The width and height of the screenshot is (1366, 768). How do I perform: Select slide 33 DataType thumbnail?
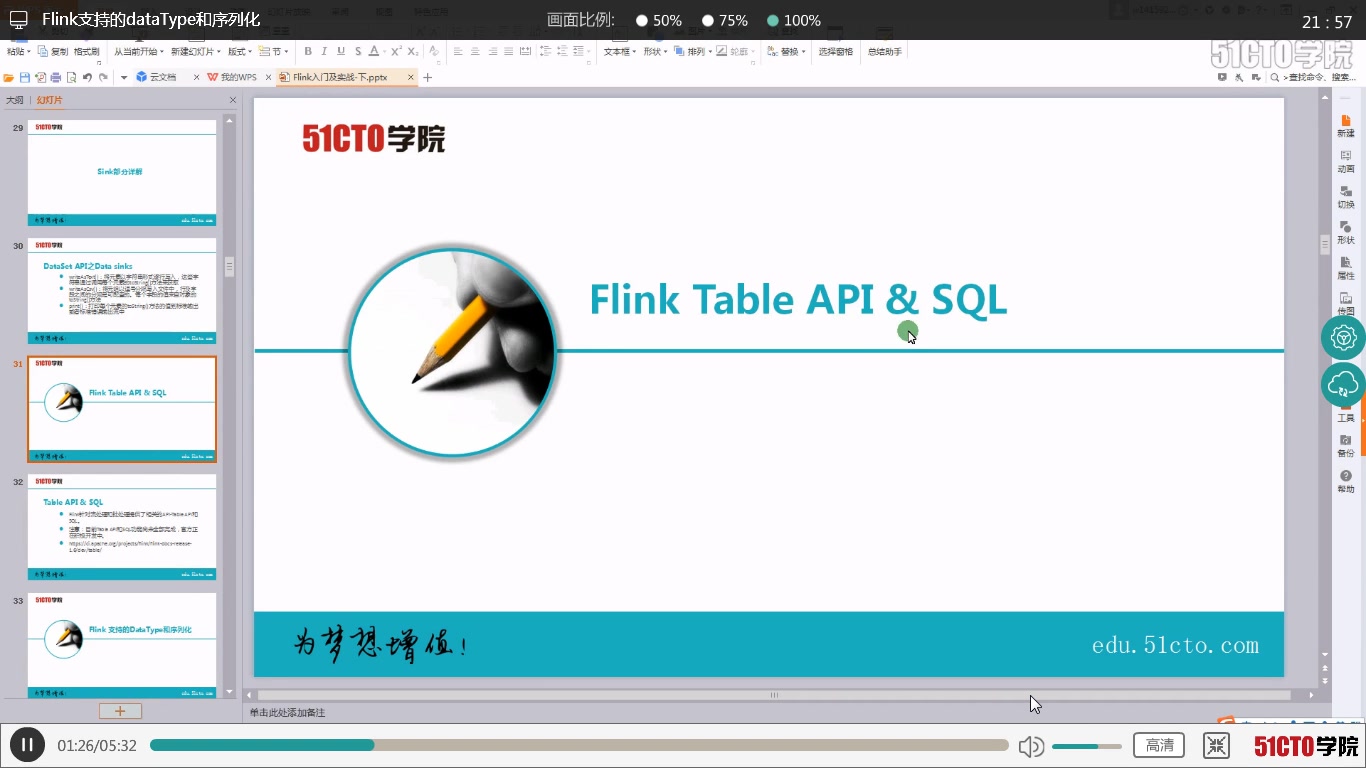[x=122, y=645]
